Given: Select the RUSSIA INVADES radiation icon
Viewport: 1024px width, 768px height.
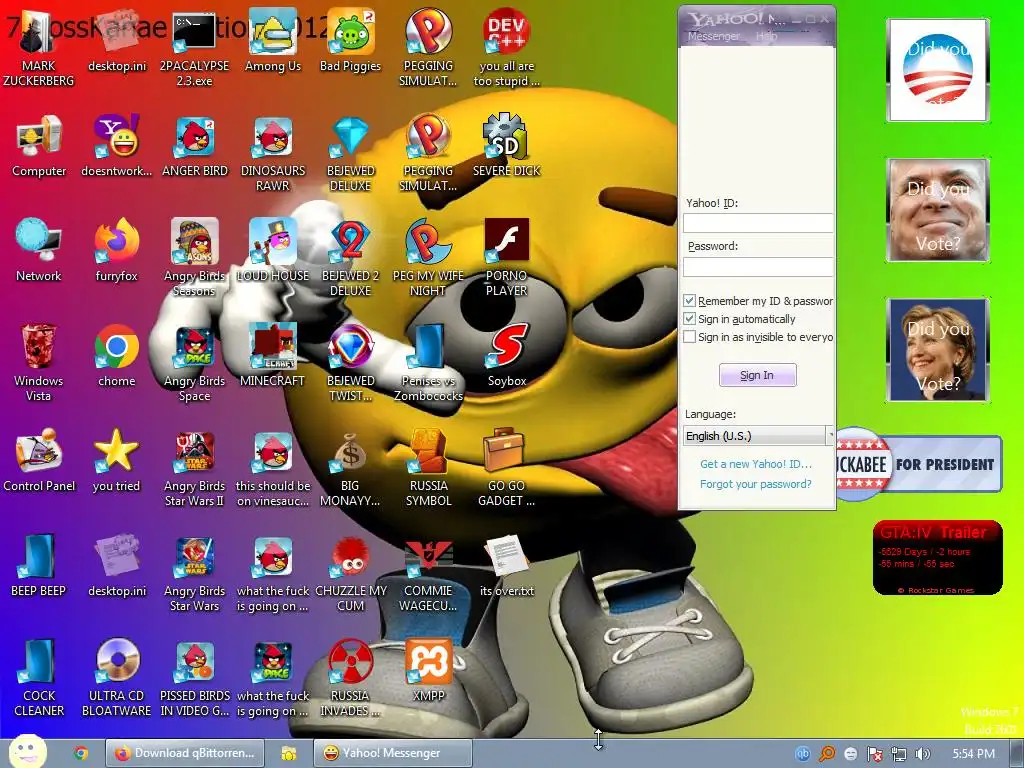Looking at the screenshot, I should [x=350, y=679].
